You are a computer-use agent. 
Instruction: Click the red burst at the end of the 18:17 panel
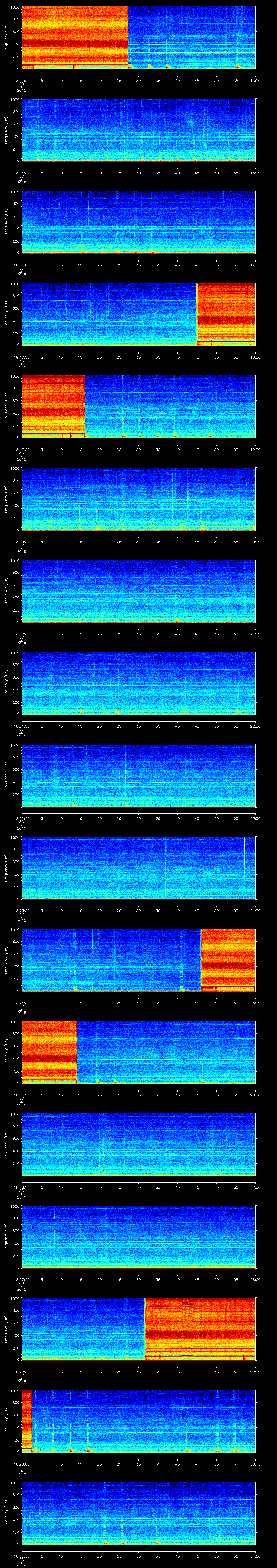pyautogui.click(x=226, y=315)
